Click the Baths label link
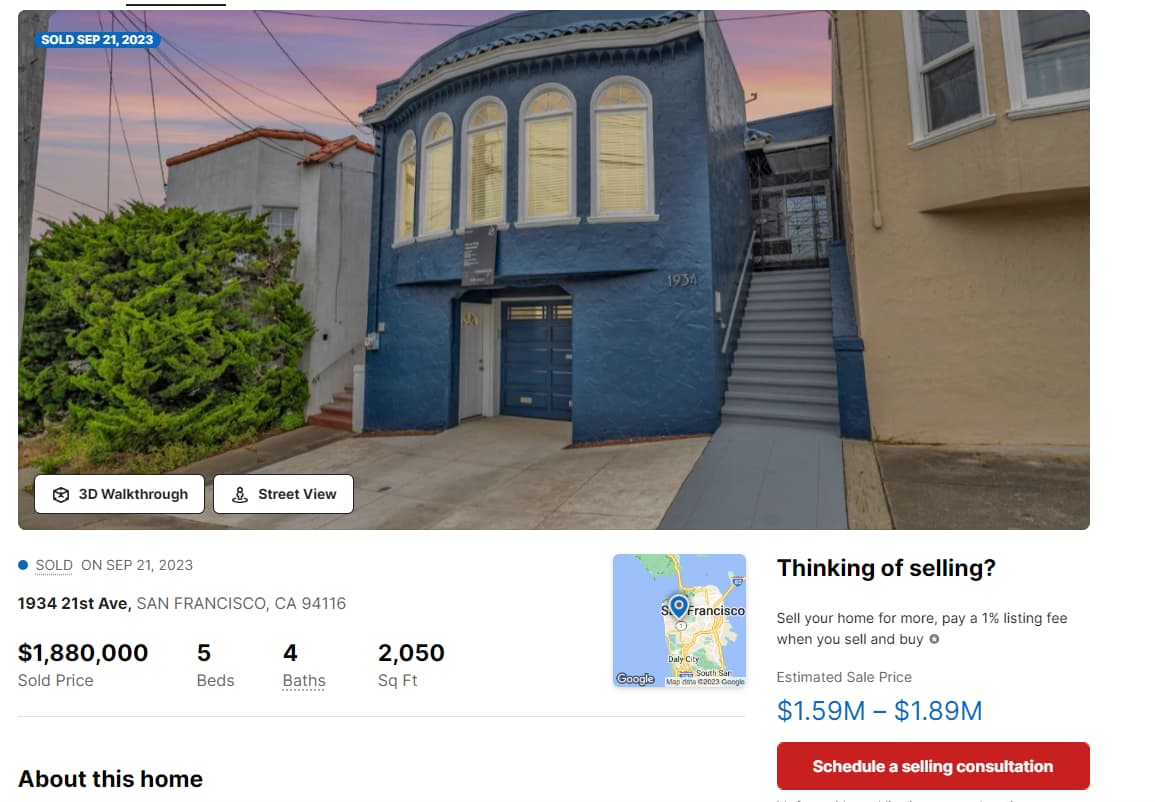Viewport: 1155px width, 802px height. click(x=303, y=680)
